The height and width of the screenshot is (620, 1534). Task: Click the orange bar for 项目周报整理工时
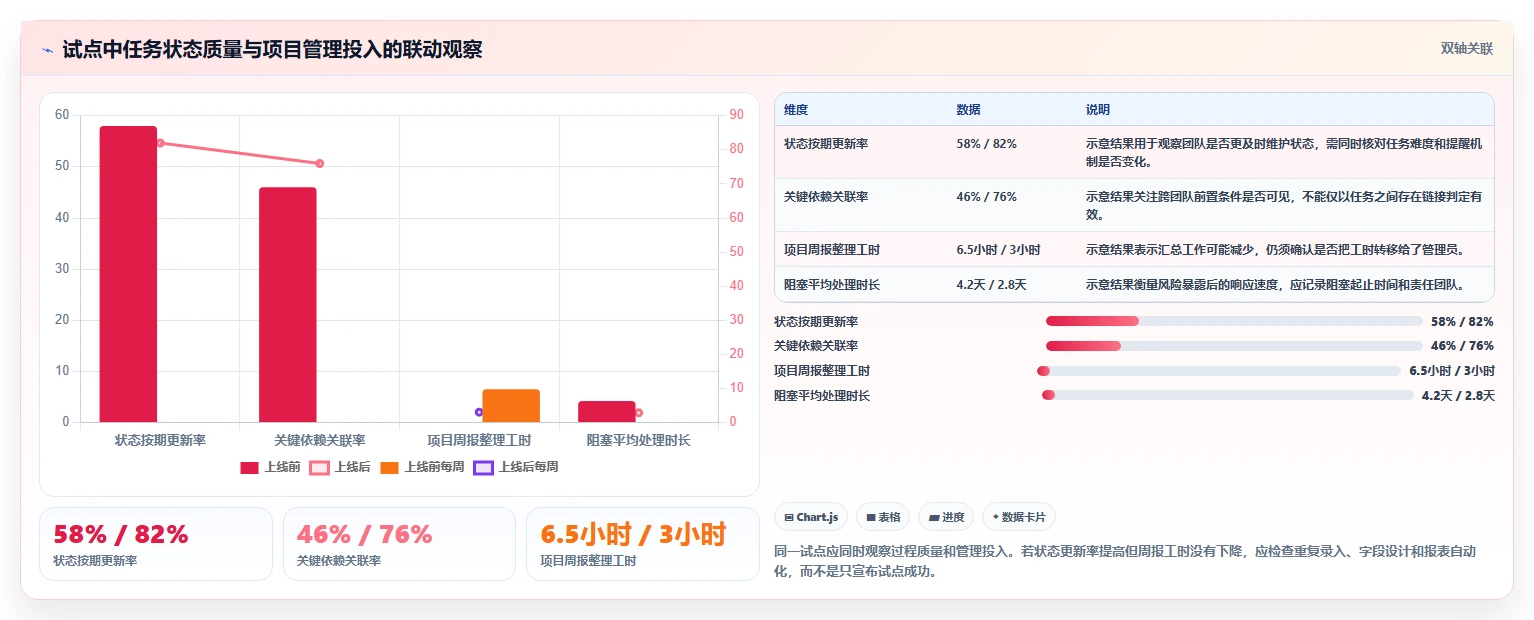tap(511, 405)
